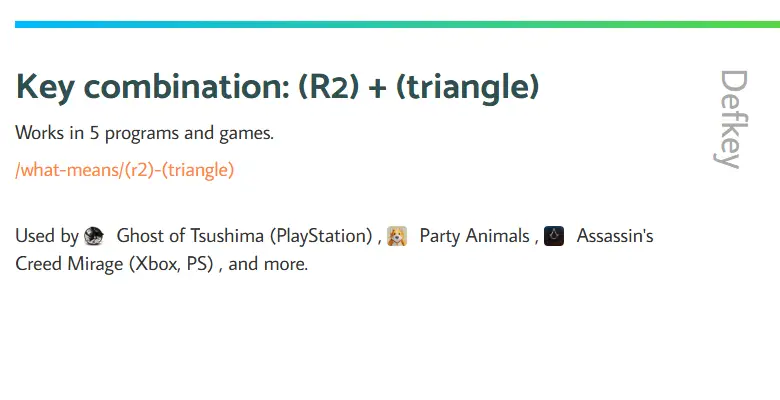Open the Ghost of Tsushima text link
This screenshot has height=400, width=780.
pyautogui.click(x=190, y=236)
